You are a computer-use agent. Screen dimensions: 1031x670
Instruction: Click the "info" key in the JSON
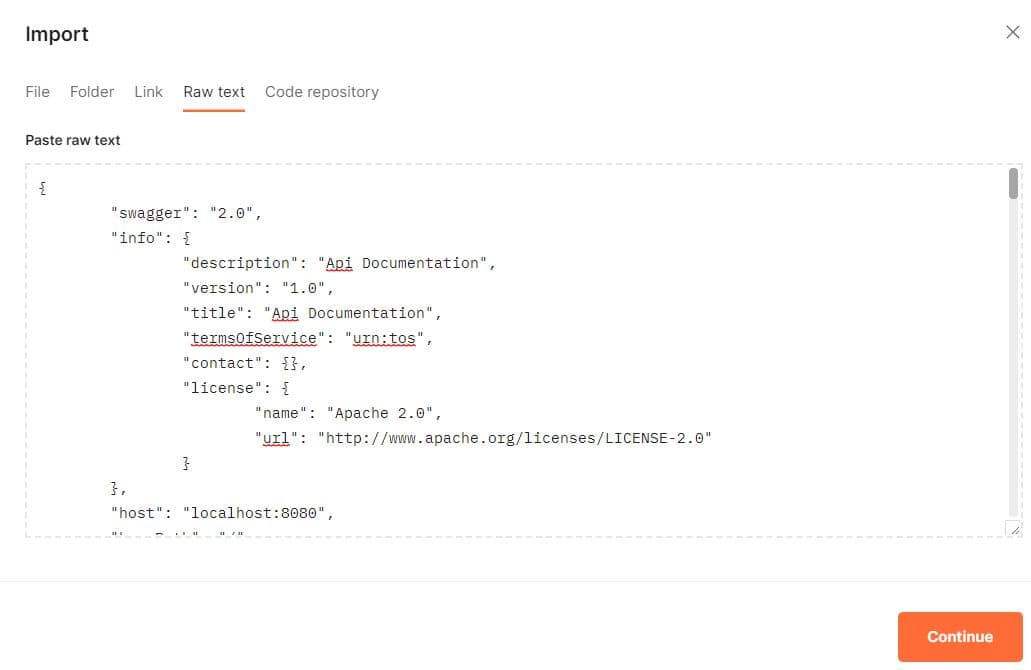click(138, 238)
